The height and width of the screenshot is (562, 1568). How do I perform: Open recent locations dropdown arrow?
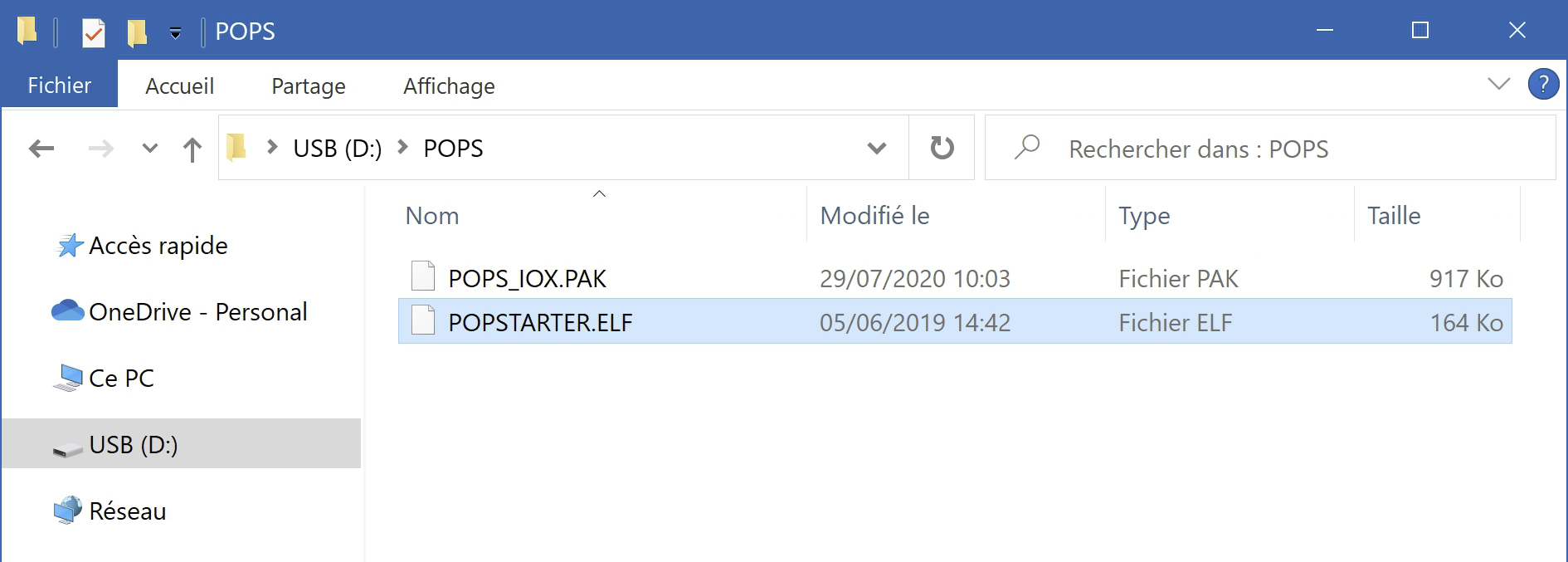tap(150, 149)
